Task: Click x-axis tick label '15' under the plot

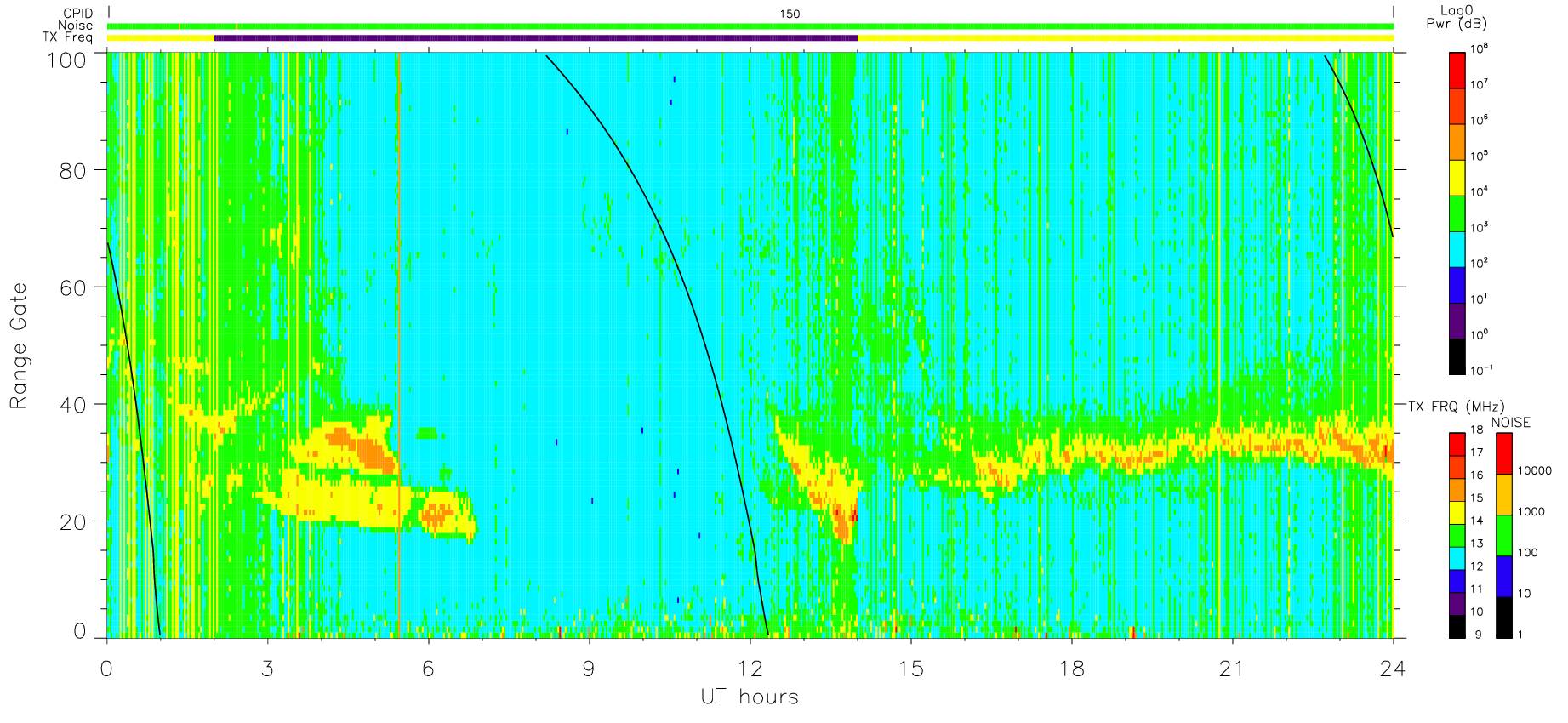Action: pyautogui.click(x=910, y=669)
